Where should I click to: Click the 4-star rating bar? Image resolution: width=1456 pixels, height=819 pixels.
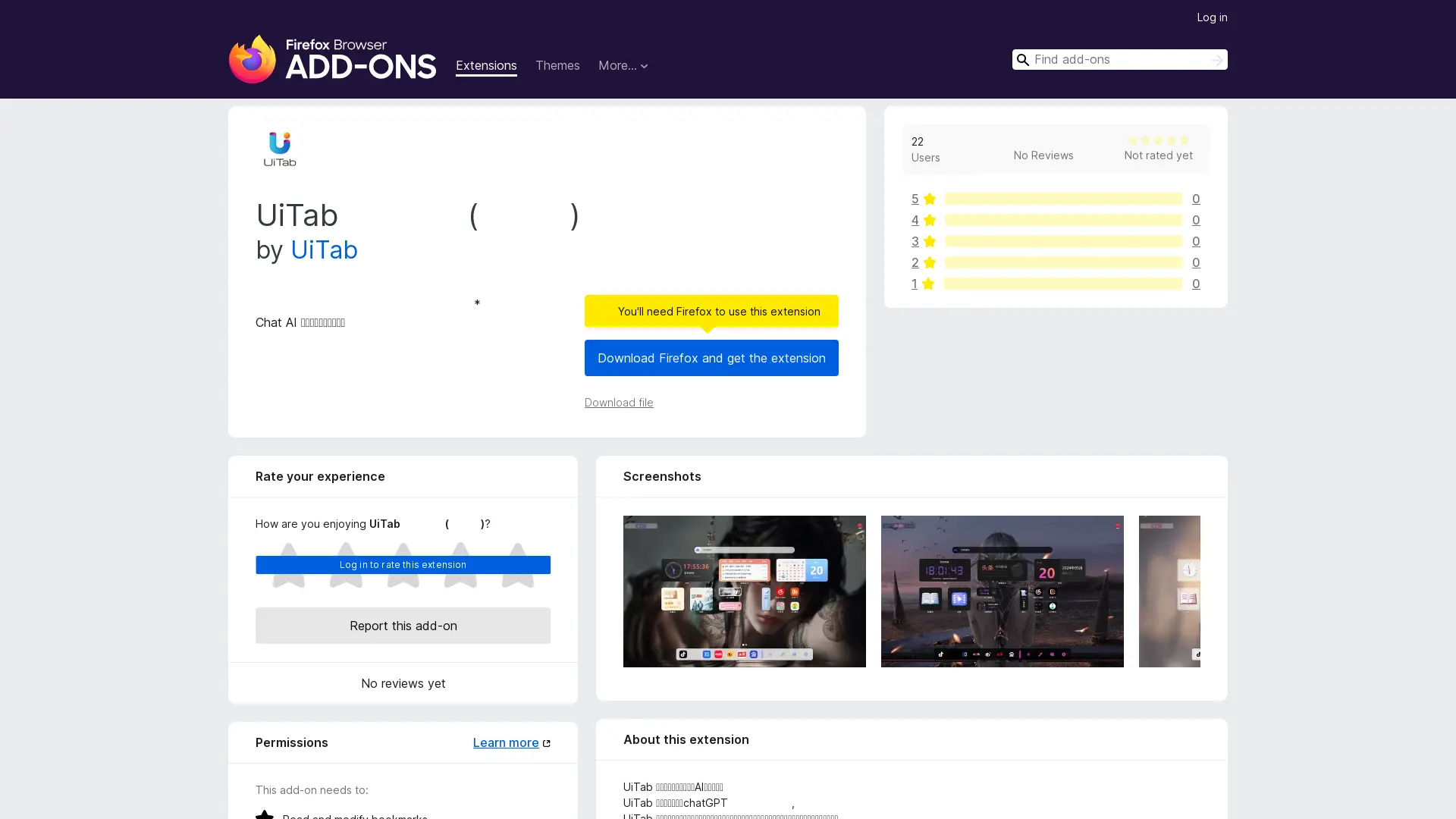(1062, 220)
